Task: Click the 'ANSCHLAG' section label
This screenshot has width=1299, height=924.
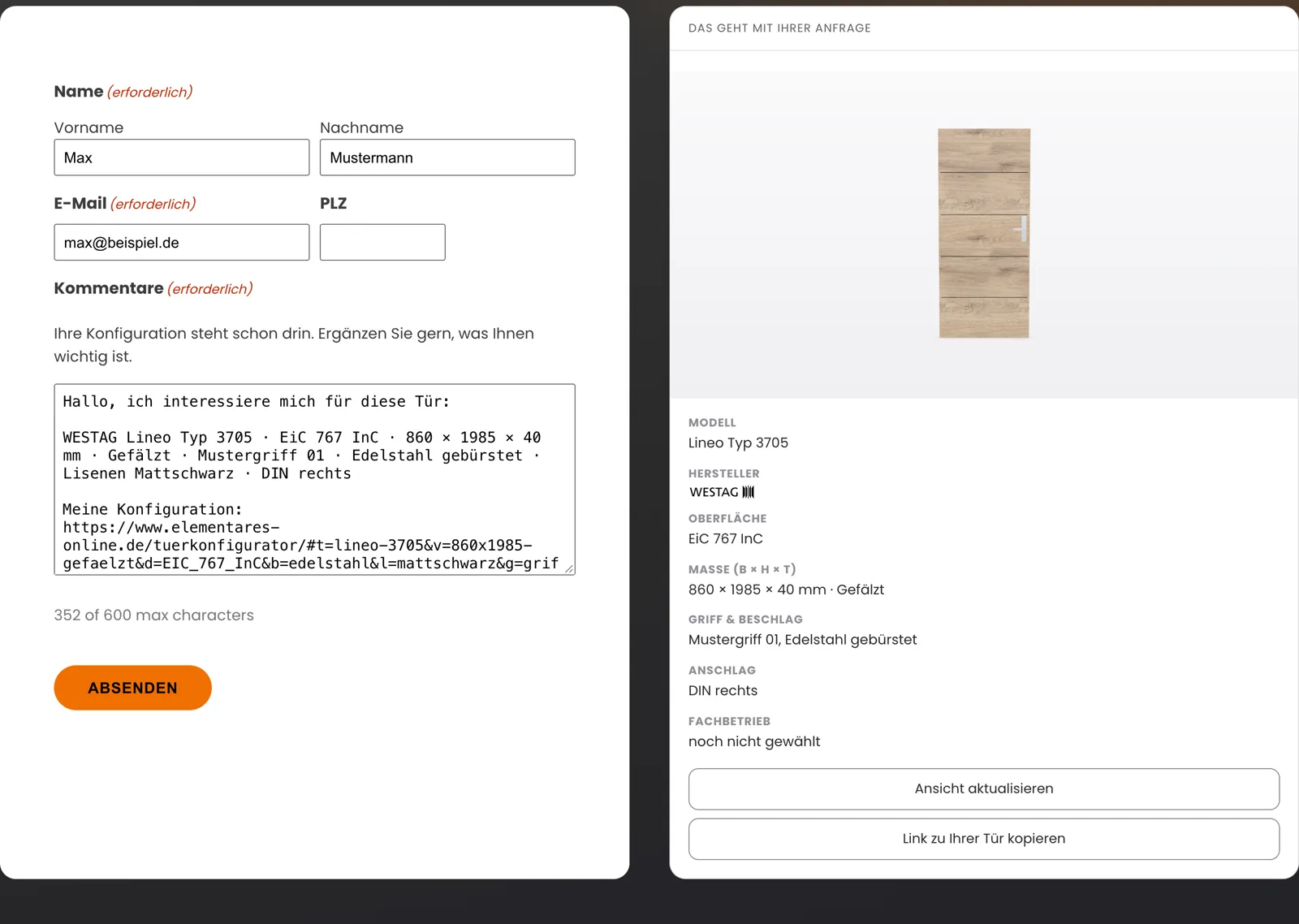Action: click(722, 670)
